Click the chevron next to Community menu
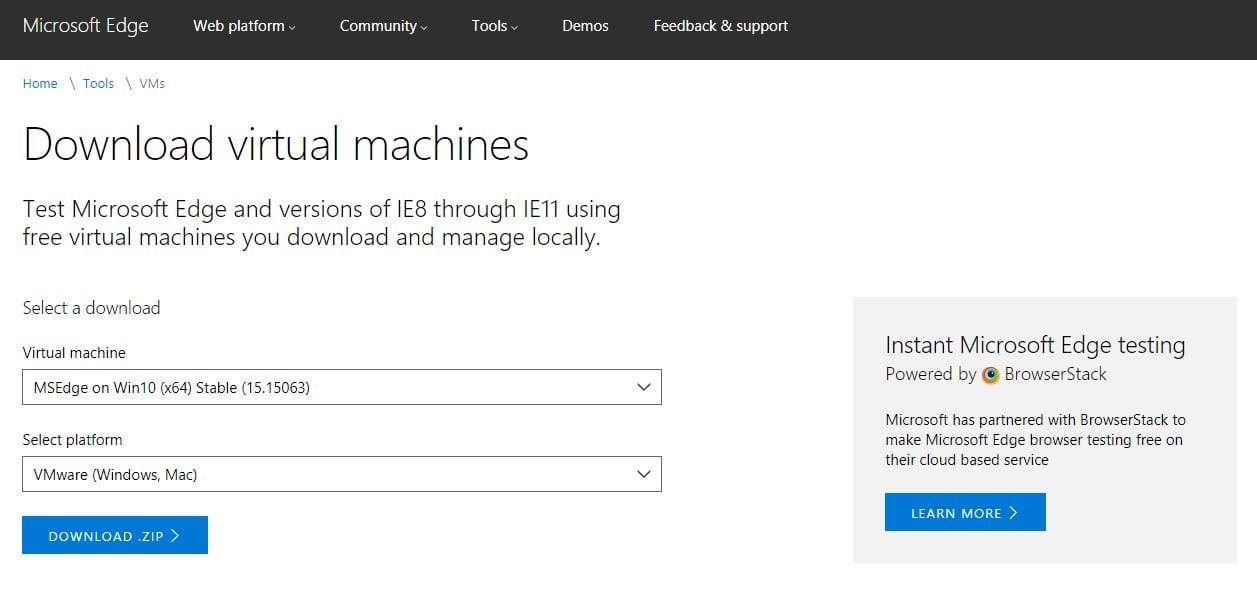Viewport: 1257px width, 596px height. click(422, 27)
